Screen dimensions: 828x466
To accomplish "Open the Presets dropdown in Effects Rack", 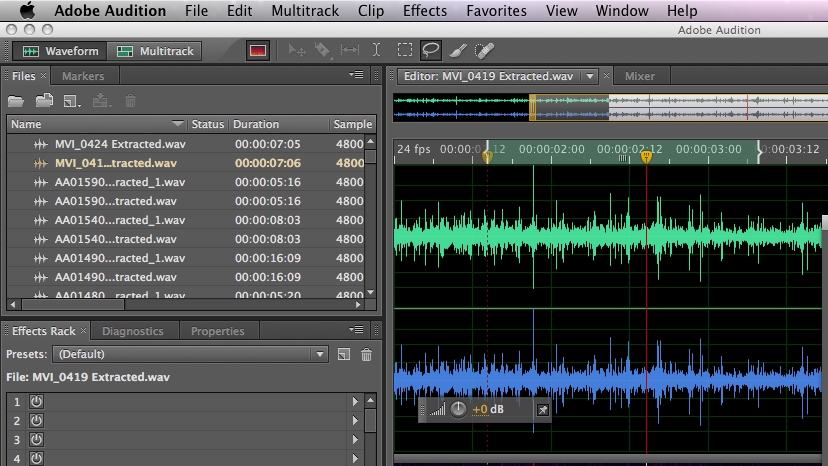I will pyautogui.click(x=319, y=354).
